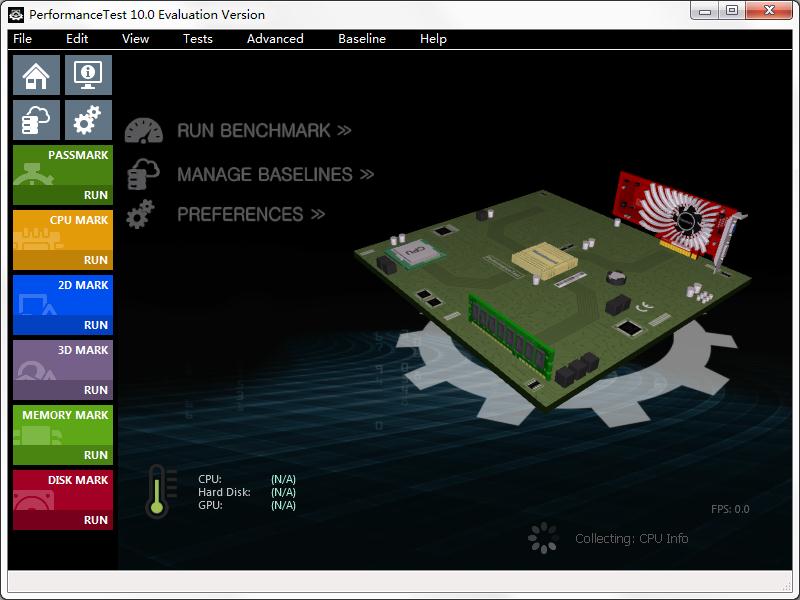
Task: Click the Home icon in sidebar
Action: tap(36, 75)
